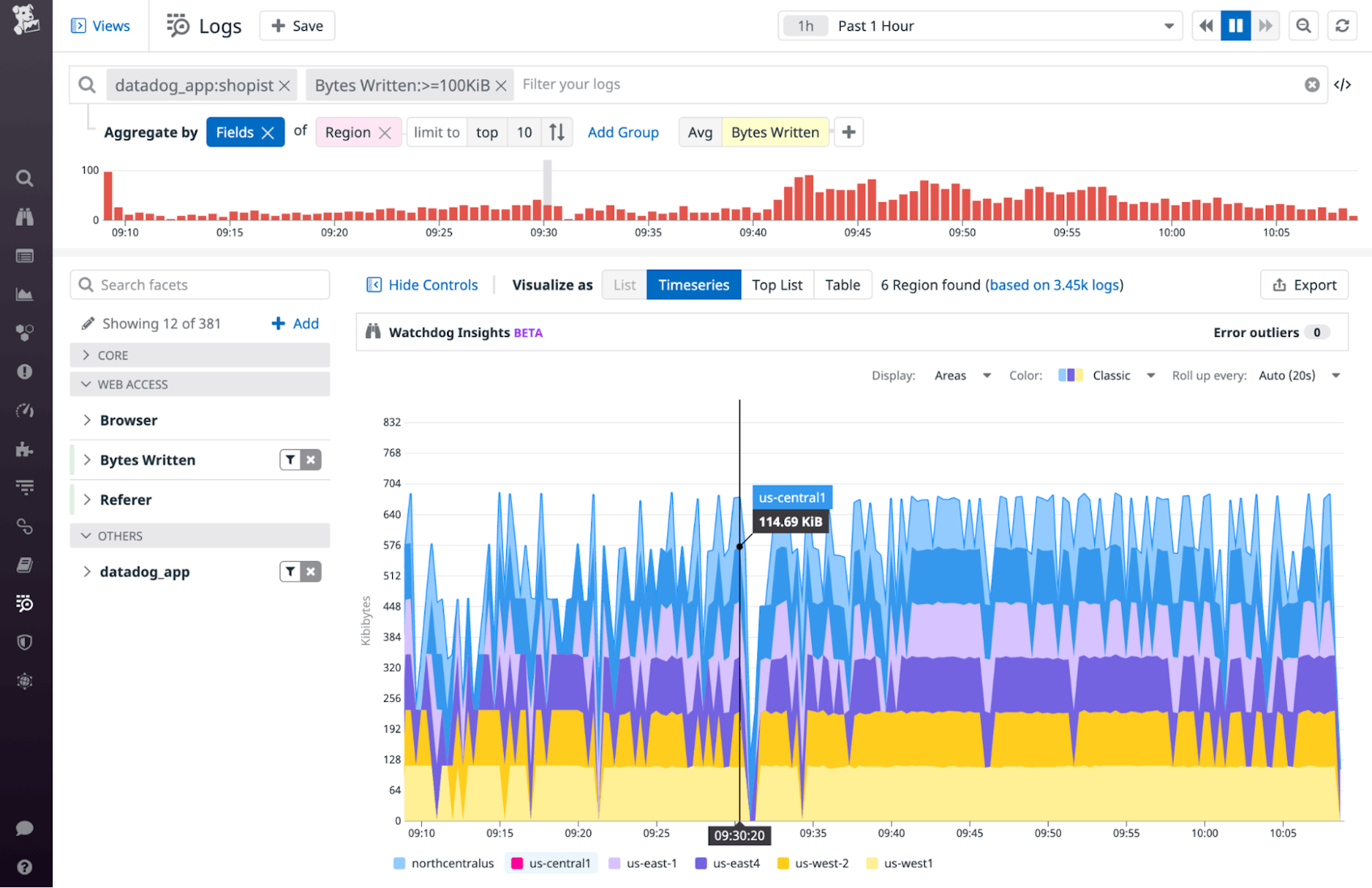This screenshot has width=1372, height=888.
Task: Open the Classic color palette picker
Action: [x=1111, y=375]
